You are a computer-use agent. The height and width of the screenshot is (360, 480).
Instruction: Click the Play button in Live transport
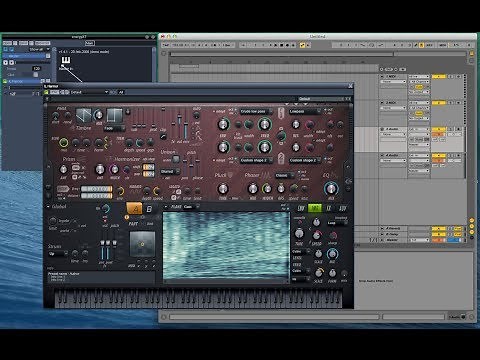(x=276, y=45)
